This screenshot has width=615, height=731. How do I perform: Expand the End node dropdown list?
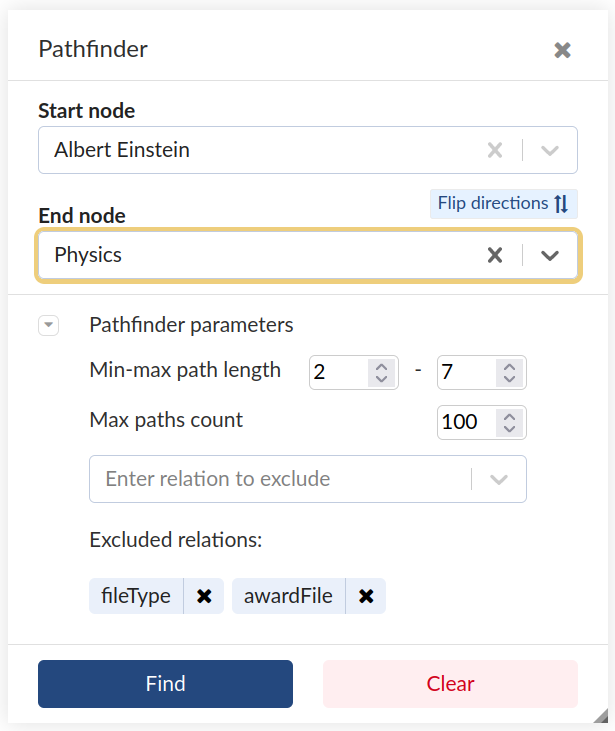coord(549,255)
